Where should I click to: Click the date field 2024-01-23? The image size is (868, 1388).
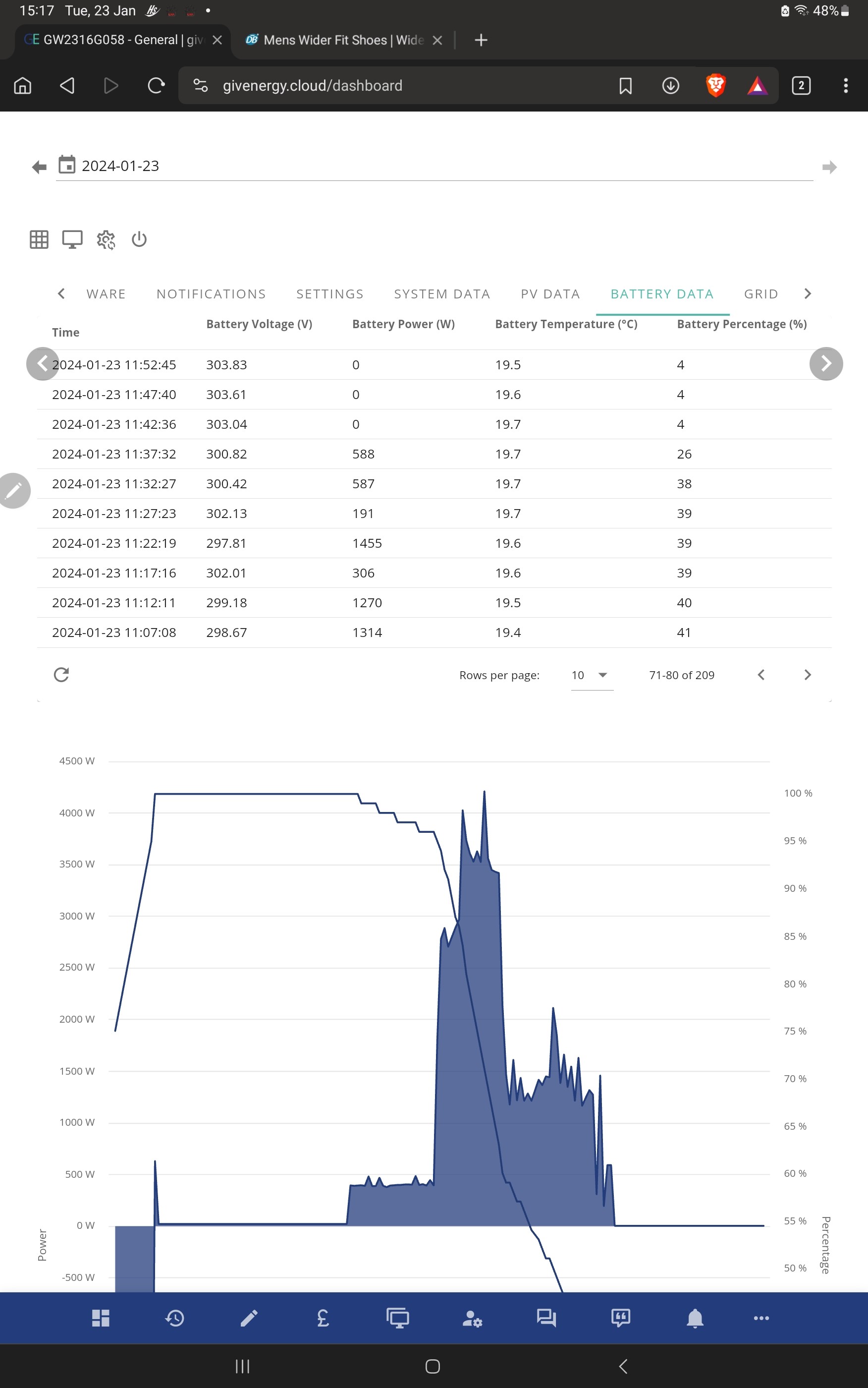[434, 167]
